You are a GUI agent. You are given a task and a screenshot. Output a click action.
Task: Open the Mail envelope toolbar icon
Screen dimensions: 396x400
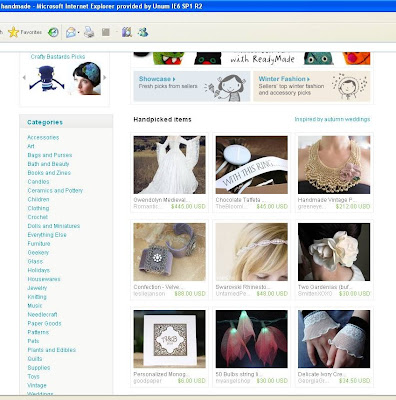[x=71, y=32]
